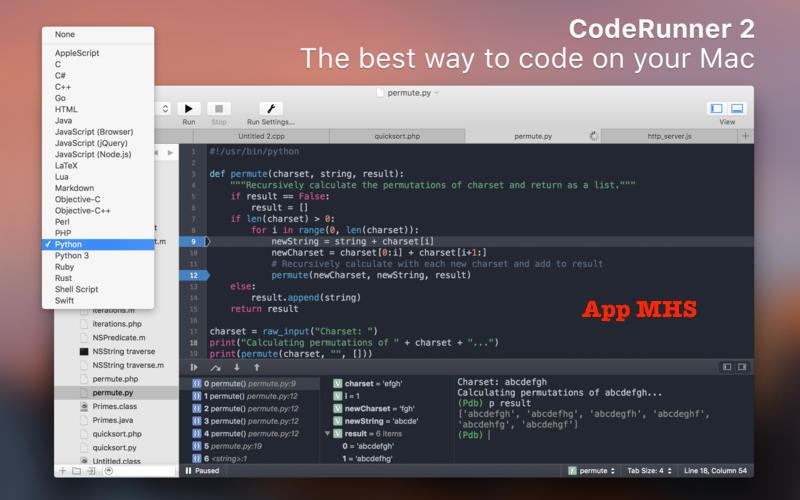The image size is (800, 500).
Task: Open Run Settings wrench icon
Action: (271, 109)
